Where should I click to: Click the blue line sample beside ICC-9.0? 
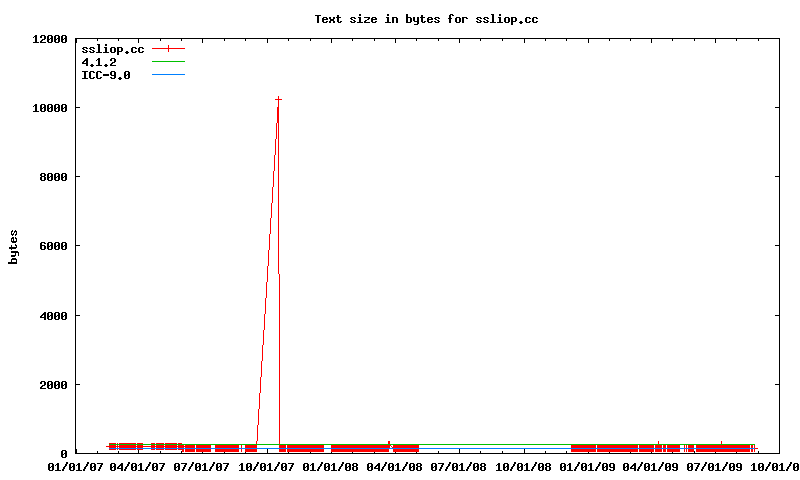point(169,75)
